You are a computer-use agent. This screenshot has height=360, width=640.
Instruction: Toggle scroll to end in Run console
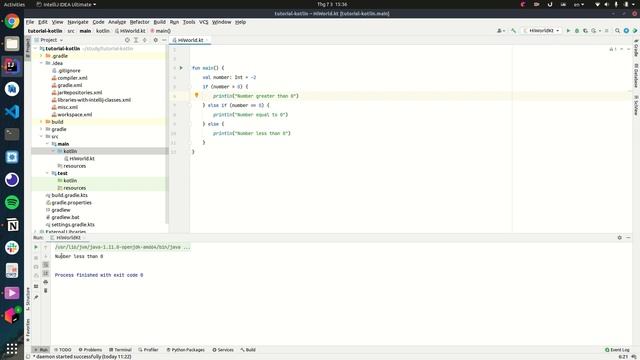(46, 273)
